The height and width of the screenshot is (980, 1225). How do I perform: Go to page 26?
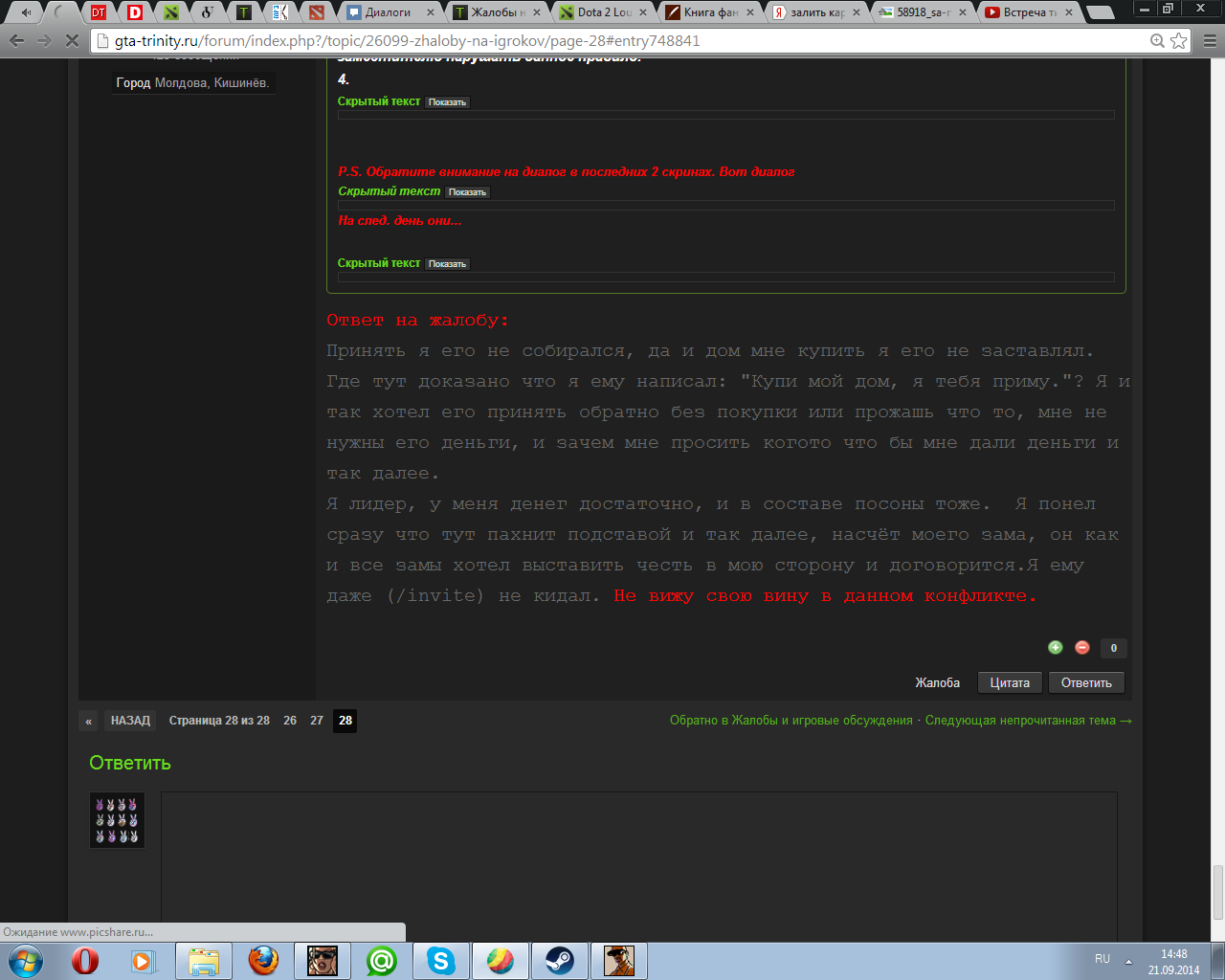tap(290, 721)
